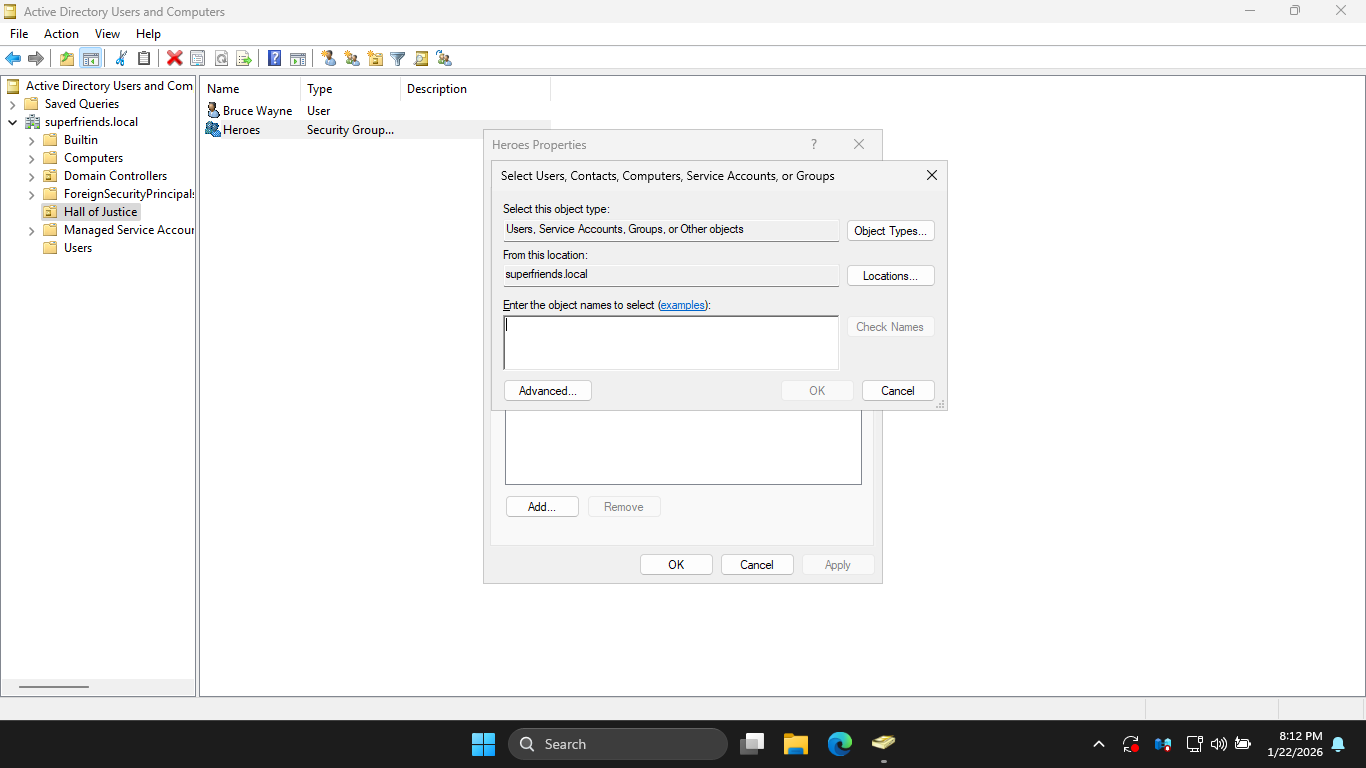Collapse the superfriends.local domain node

pos(13,123)
